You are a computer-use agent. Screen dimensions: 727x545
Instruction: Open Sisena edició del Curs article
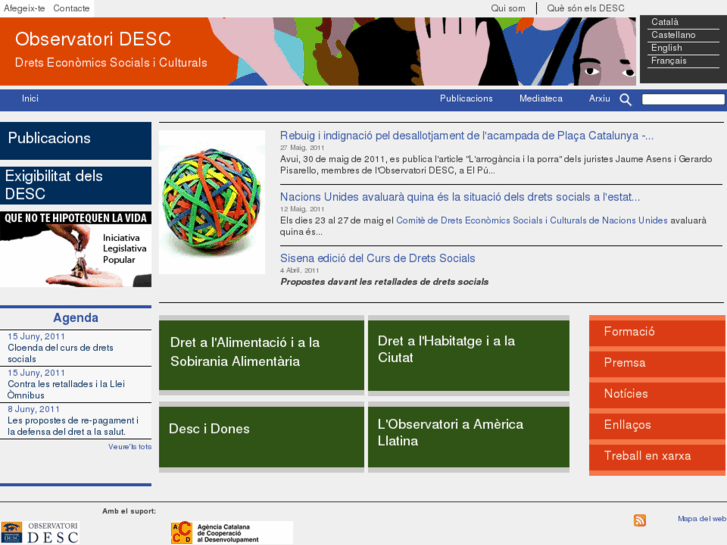coord(377,258)
